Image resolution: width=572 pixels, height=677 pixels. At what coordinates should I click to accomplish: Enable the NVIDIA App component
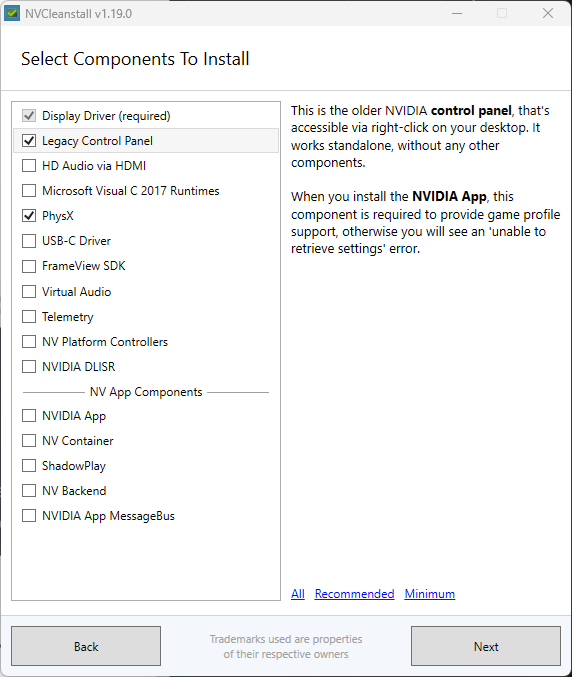point(29,416)
